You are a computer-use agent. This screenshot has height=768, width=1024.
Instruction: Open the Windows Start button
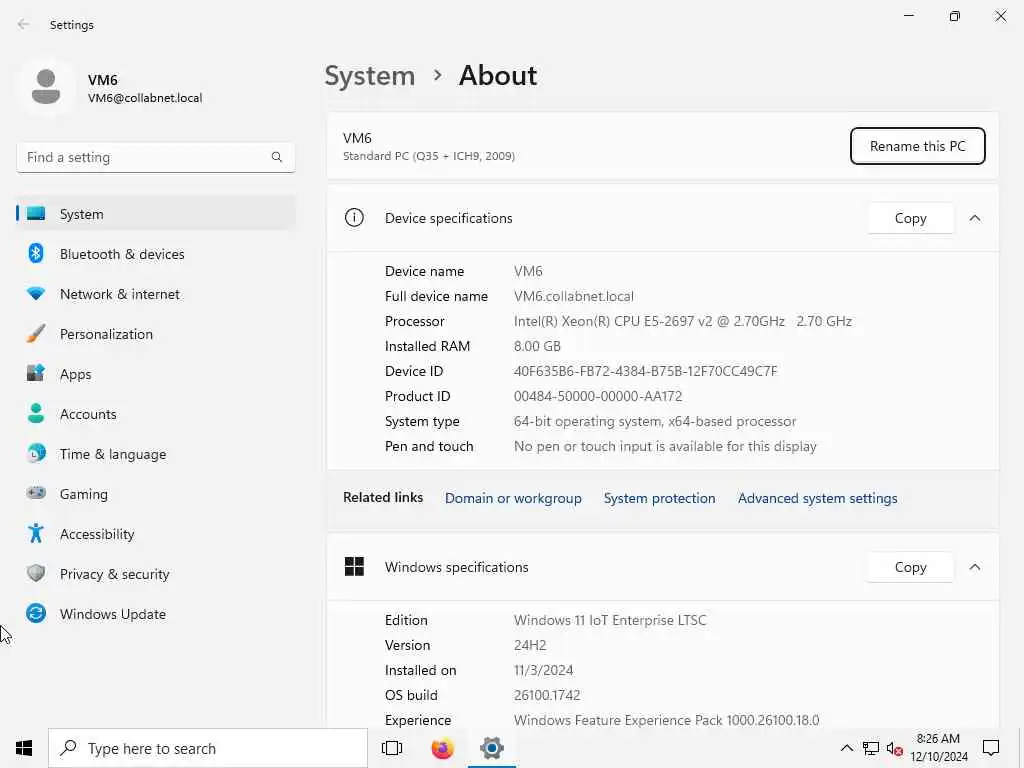click(x=24, y=748)
